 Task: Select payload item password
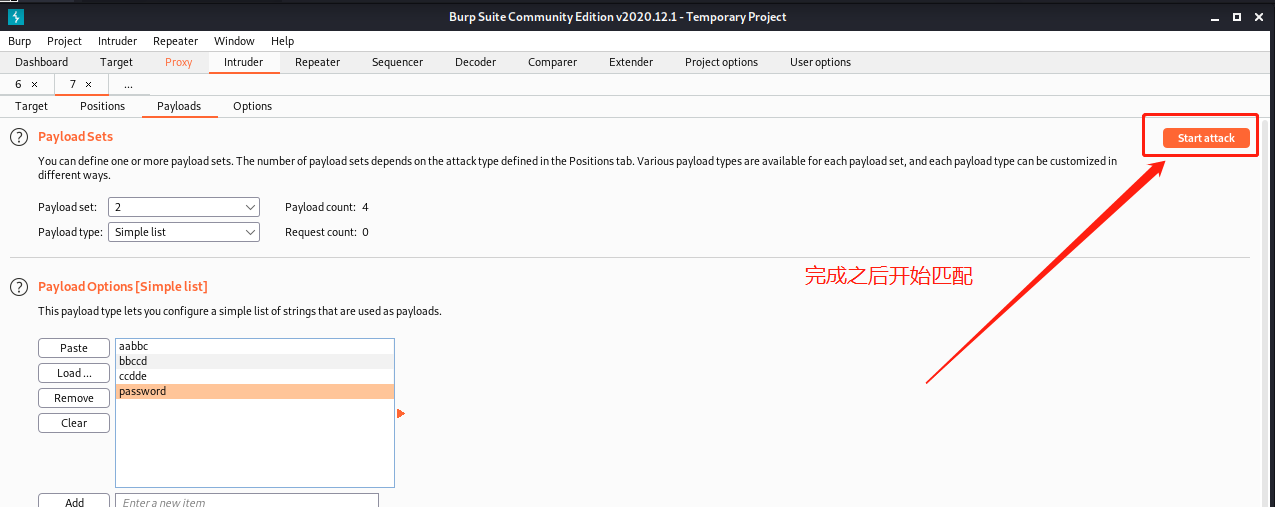pyautogui.click(x=255, y=391)
